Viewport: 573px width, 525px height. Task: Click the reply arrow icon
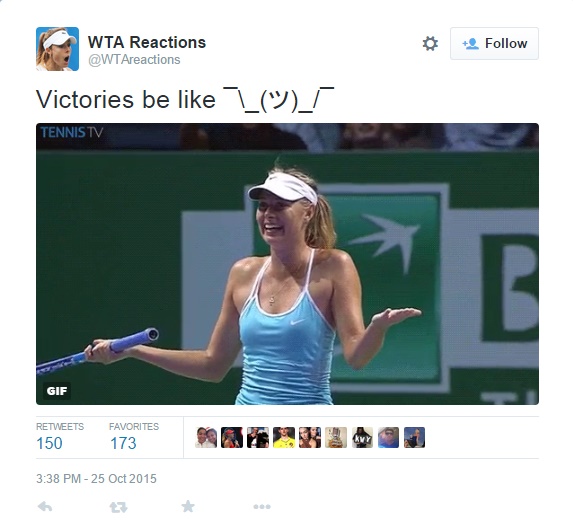pyautogui.click(x=45, y=506)
